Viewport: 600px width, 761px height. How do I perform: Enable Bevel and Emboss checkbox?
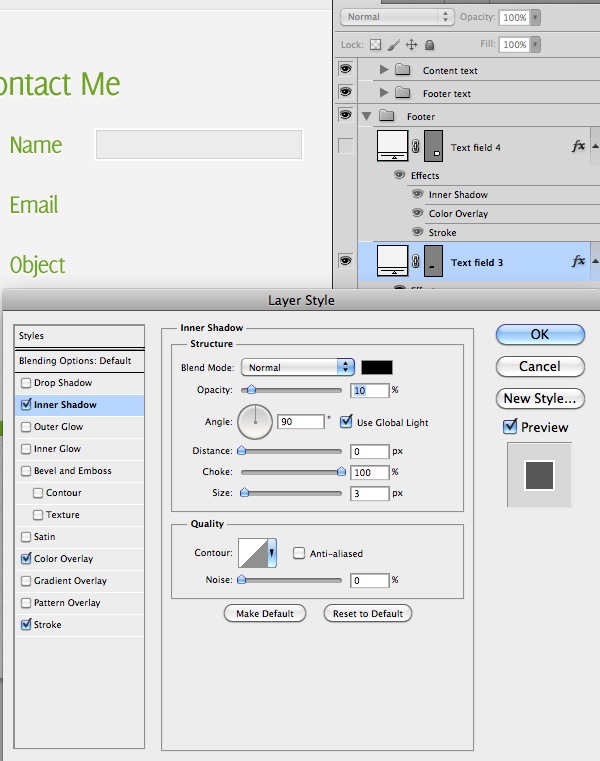(x=26, y=471)
